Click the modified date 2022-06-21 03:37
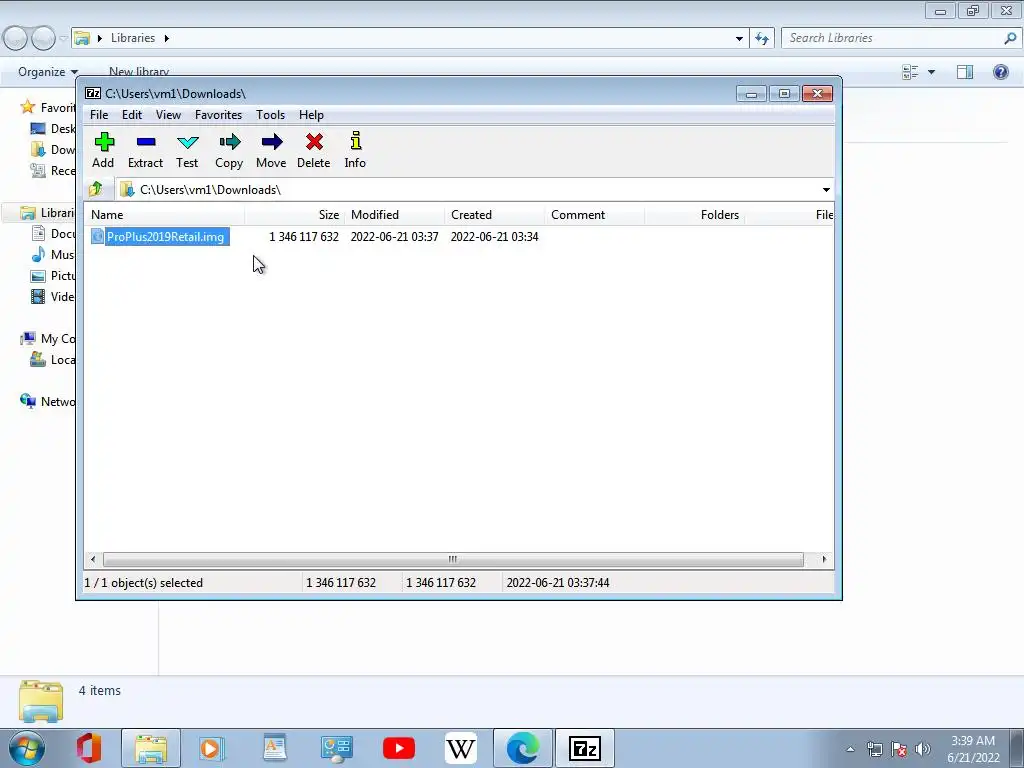 [394, 236]
